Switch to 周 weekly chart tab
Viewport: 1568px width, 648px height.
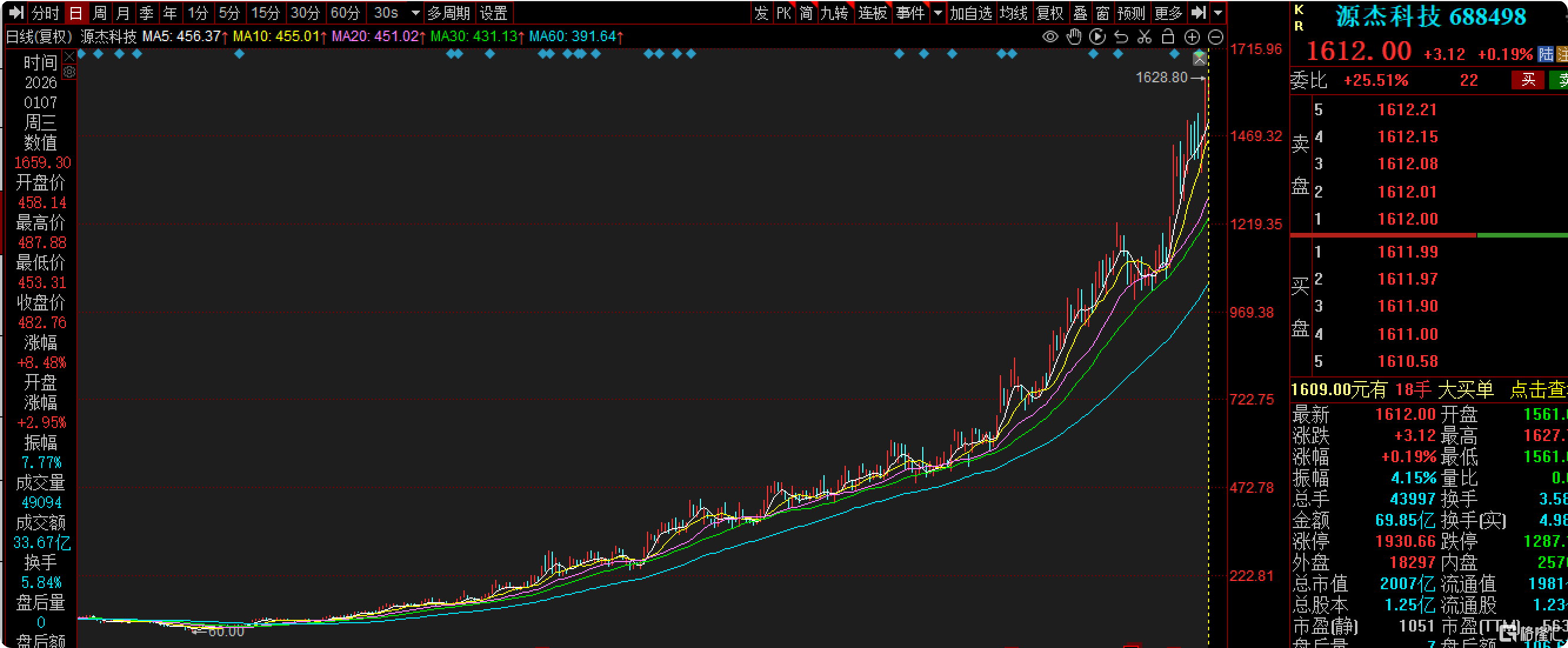tap(100, 13)
